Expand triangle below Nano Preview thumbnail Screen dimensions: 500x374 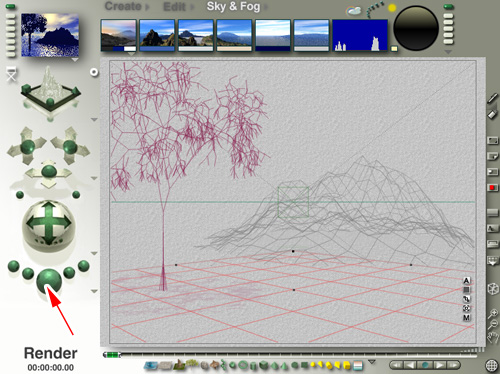[x=75, y=60]
